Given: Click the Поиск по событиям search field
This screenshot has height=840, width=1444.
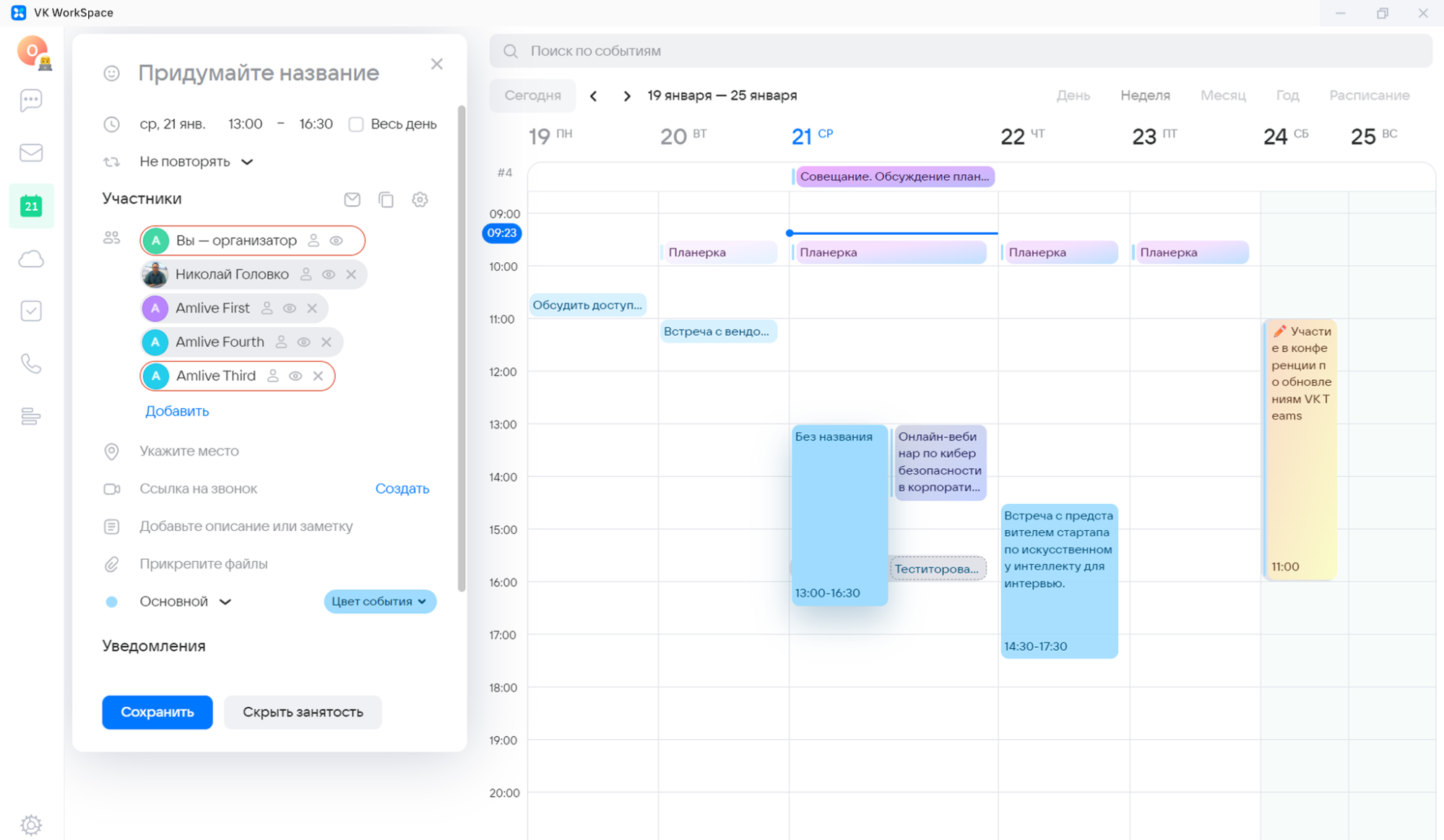Looking at the screenshot, I should 961,51.
